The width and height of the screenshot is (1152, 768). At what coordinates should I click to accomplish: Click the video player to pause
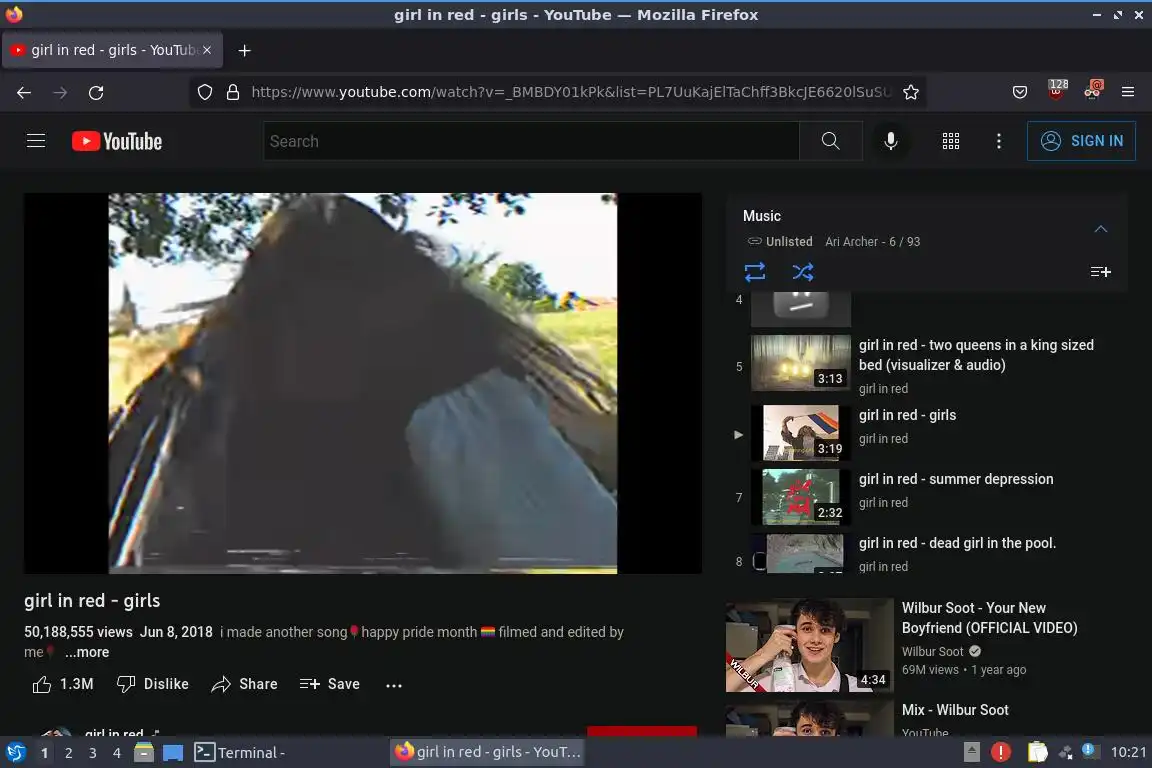tap(363, 383)
